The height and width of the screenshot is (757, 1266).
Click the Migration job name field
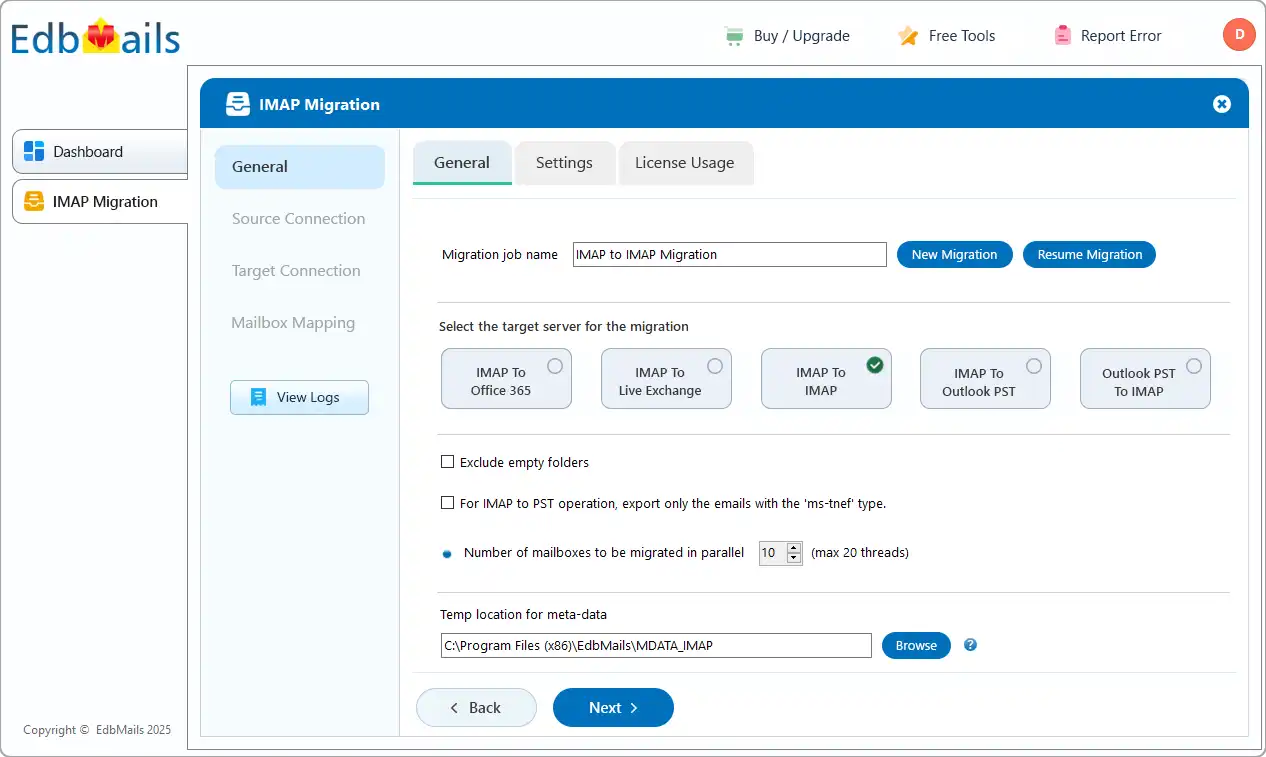coord(730,255)
